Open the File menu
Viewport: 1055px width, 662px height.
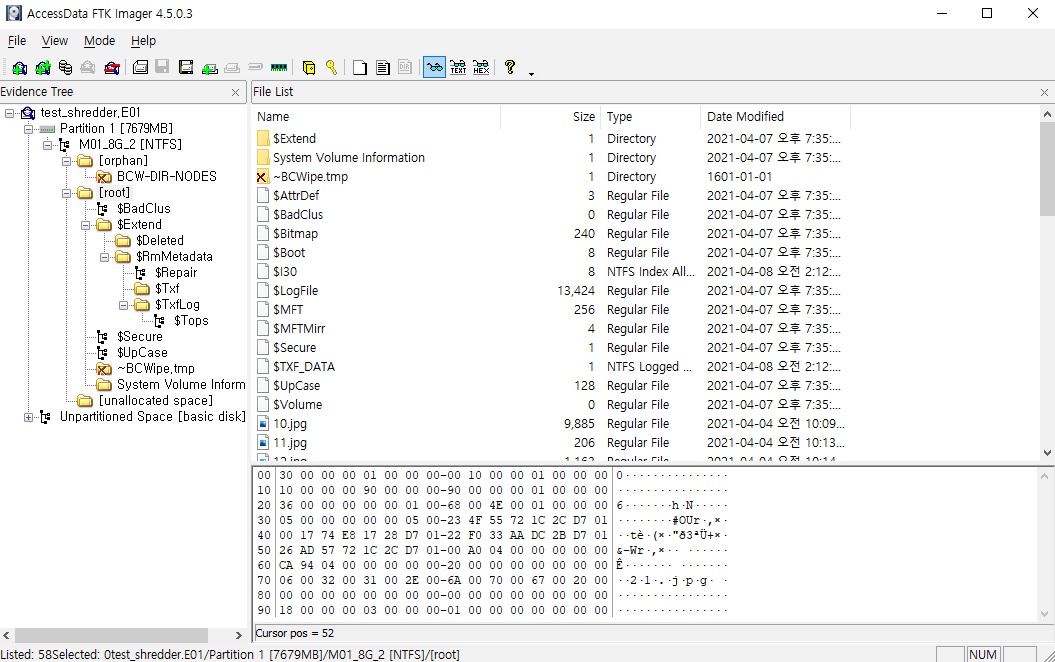17,41
